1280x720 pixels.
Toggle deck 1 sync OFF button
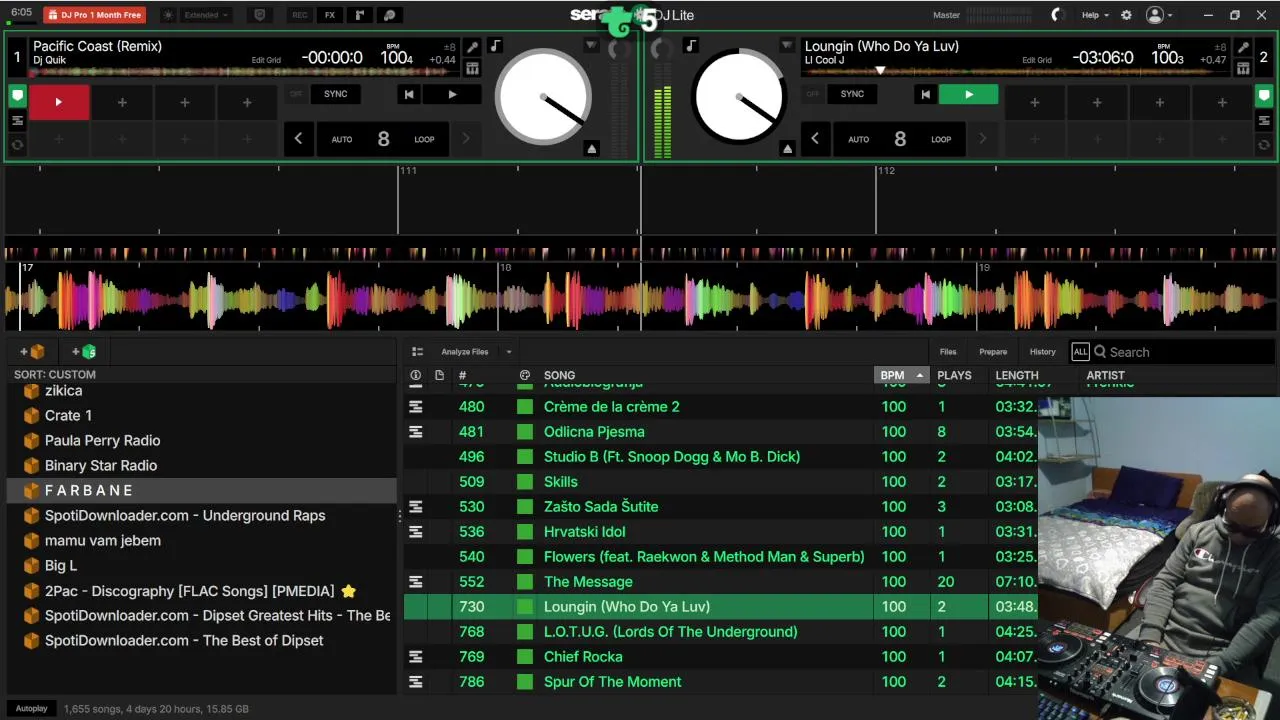tap(295, 94)
